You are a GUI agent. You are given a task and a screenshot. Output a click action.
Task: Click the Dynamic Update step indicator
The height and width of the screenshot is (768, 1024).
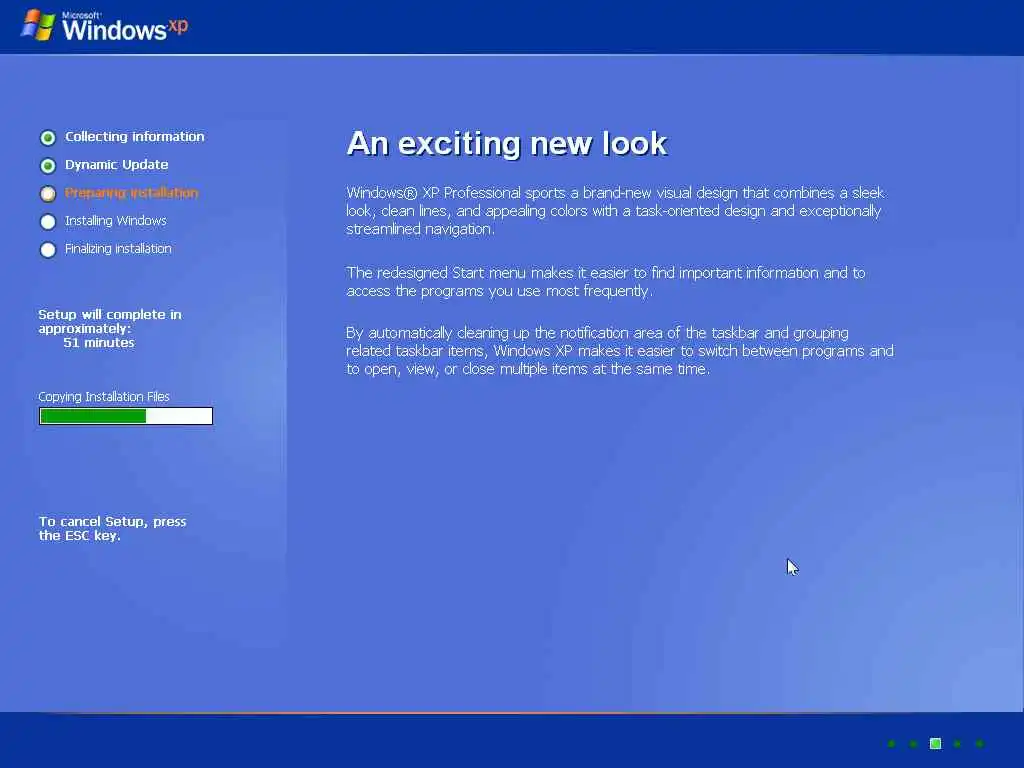[x=48, y=166]
